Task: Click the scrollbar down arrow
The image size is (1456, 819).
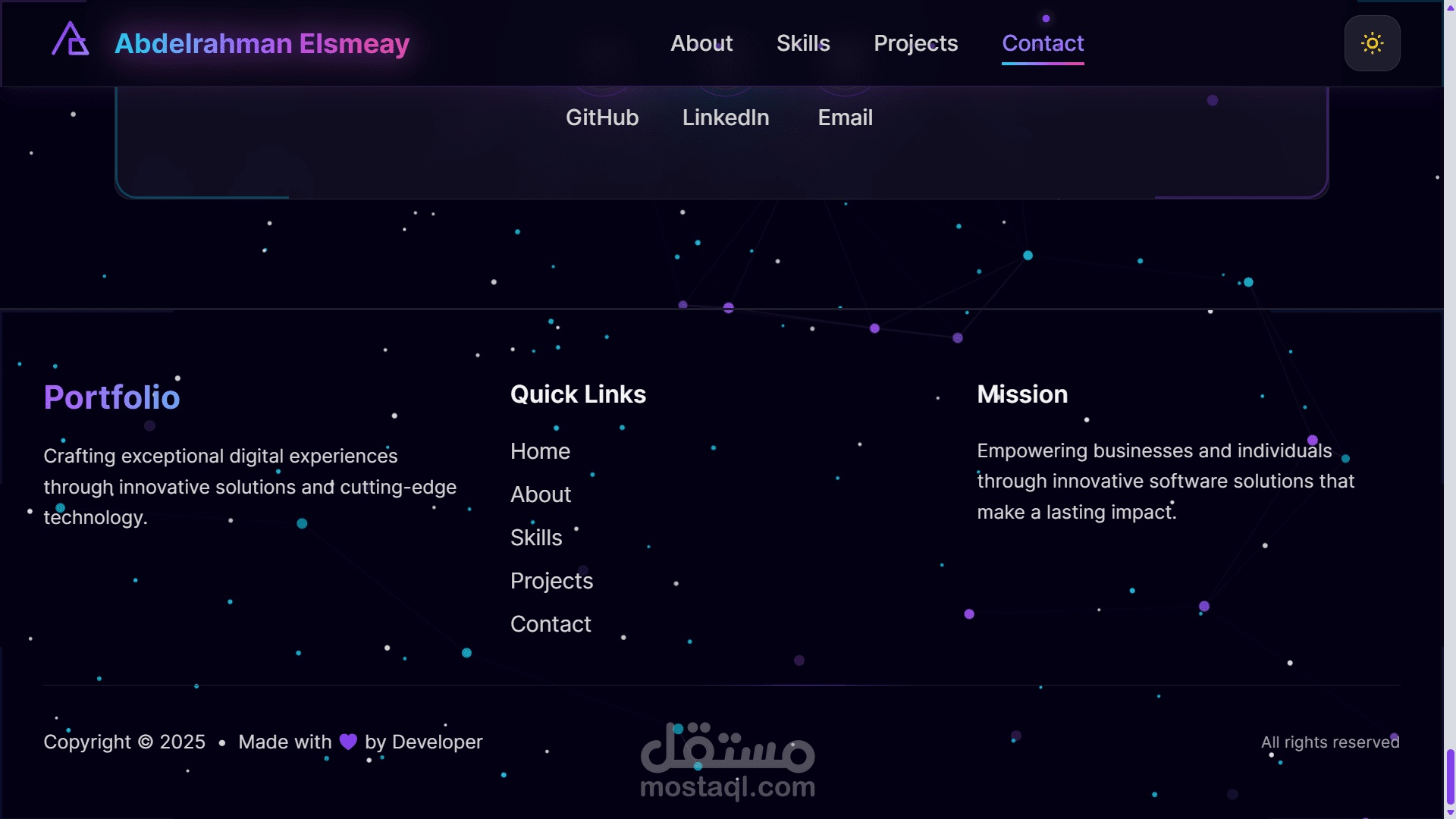Action: [1449, 813]
